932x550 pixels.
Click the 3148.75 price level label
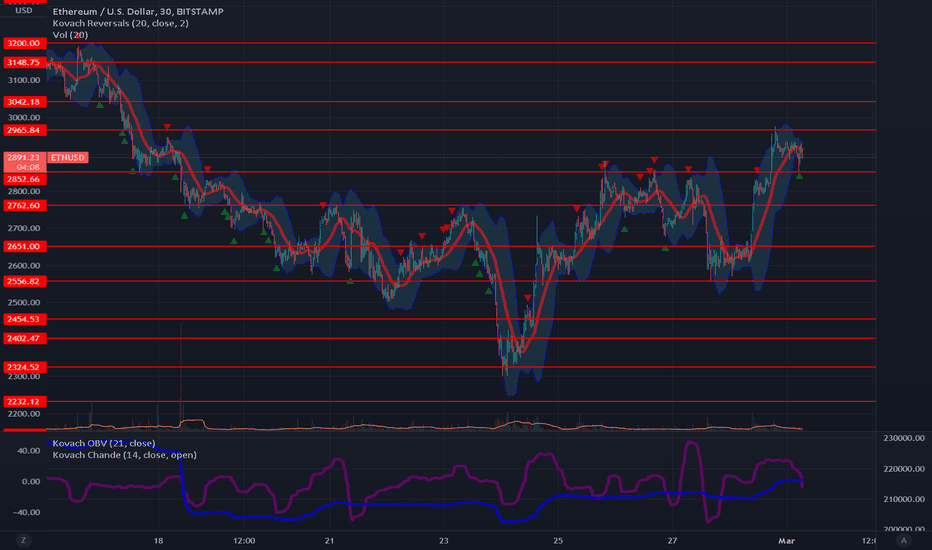(x=24, y=62)
